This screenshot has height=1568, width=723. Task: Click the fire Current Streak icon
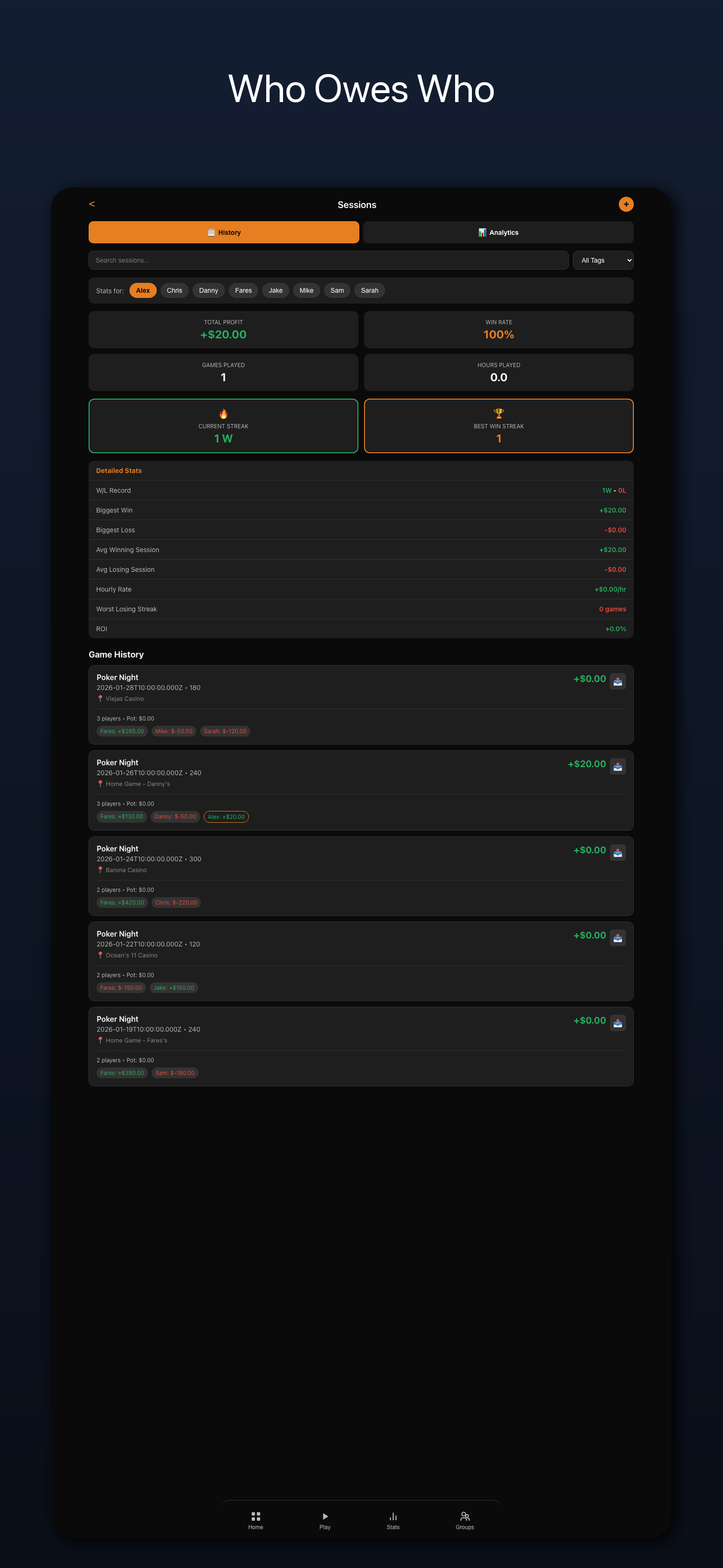tap(224, 414)
